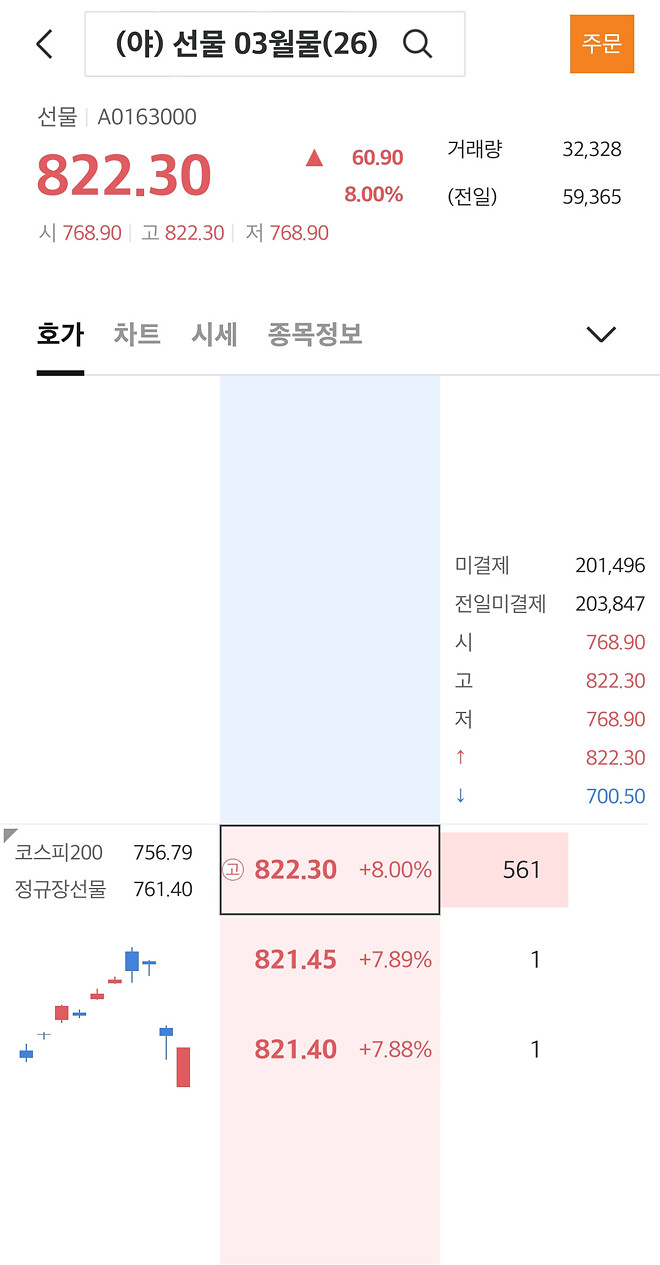The image size is (660, 1265).
Task: Select the 시세 tab
Action: point(214,335)
